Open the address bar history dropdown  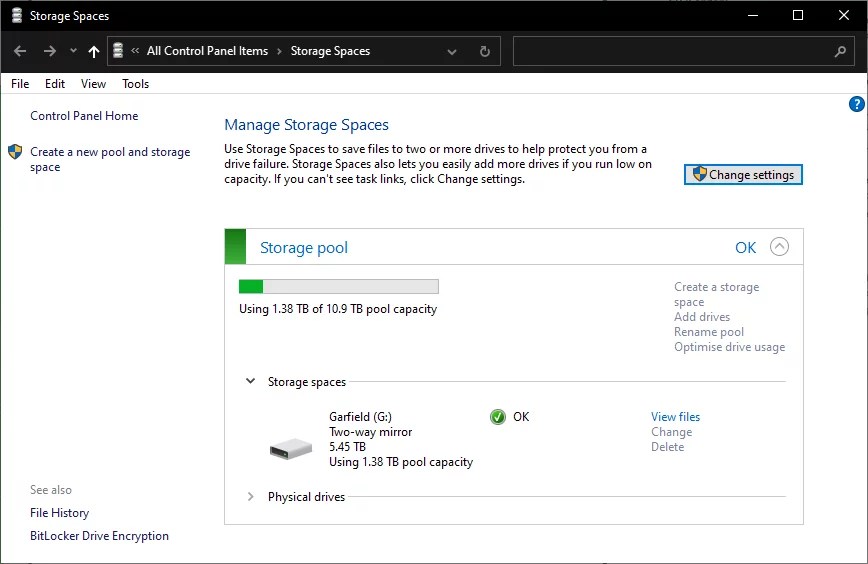[452, 51]
